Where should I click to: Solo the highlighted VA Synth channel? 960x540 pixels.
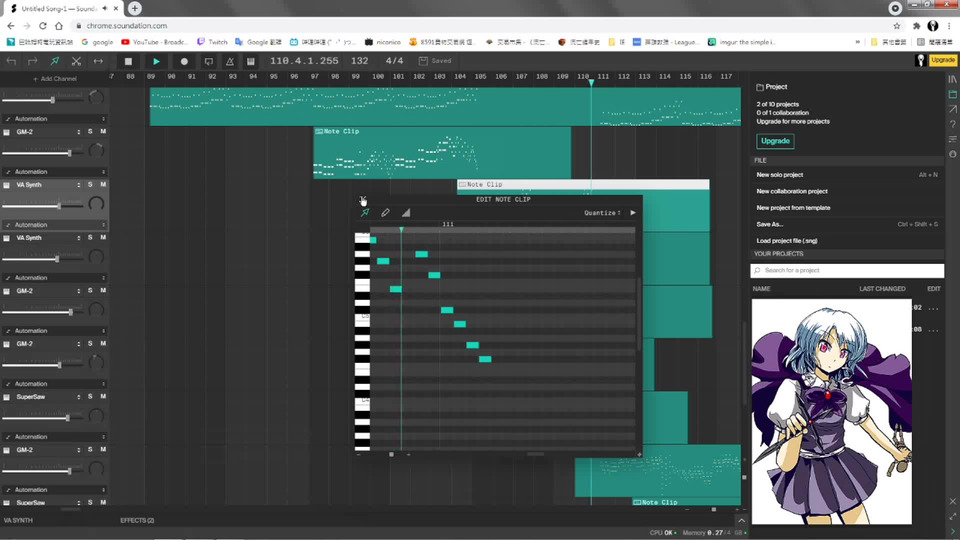(90, 184)
